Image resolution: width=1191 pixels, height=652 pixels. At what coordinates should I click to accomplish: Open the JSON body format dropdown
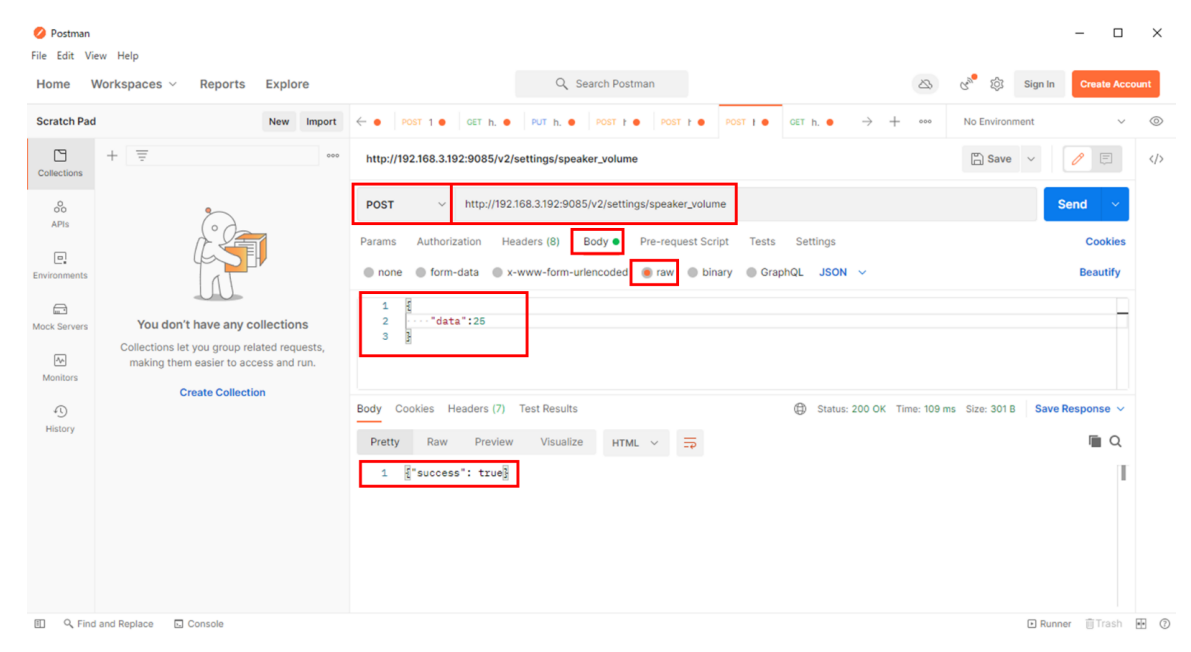click(842, 272)
